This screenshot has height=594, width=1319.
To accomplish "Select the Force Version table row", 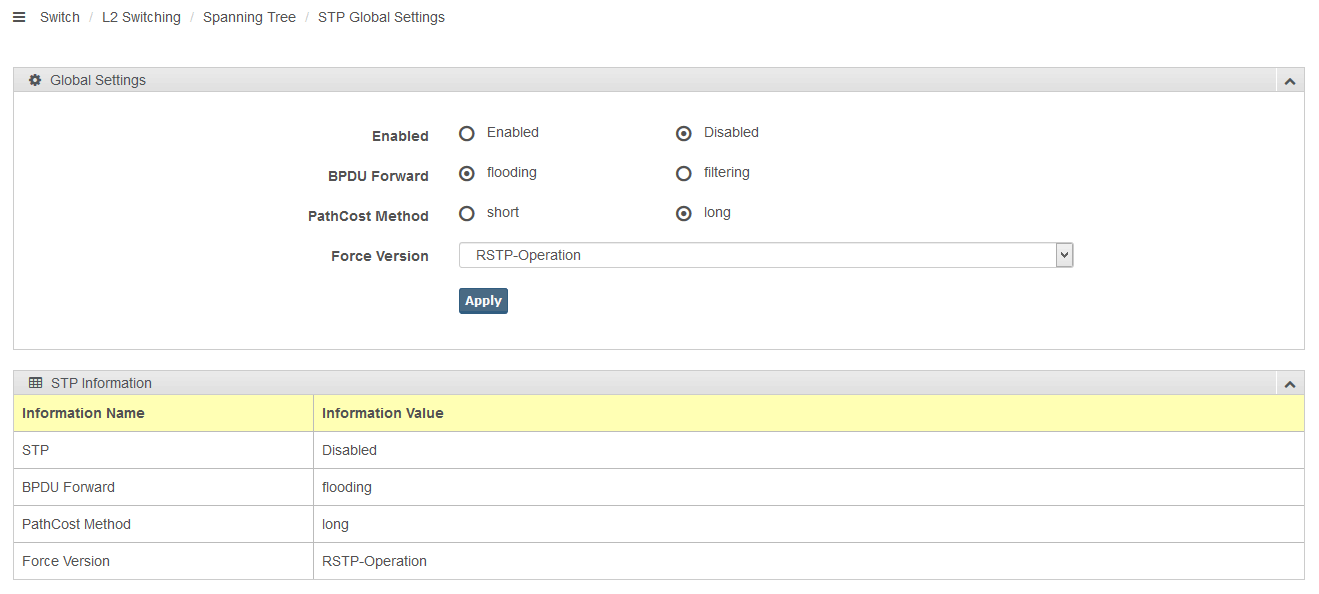I will pos(659,561).
